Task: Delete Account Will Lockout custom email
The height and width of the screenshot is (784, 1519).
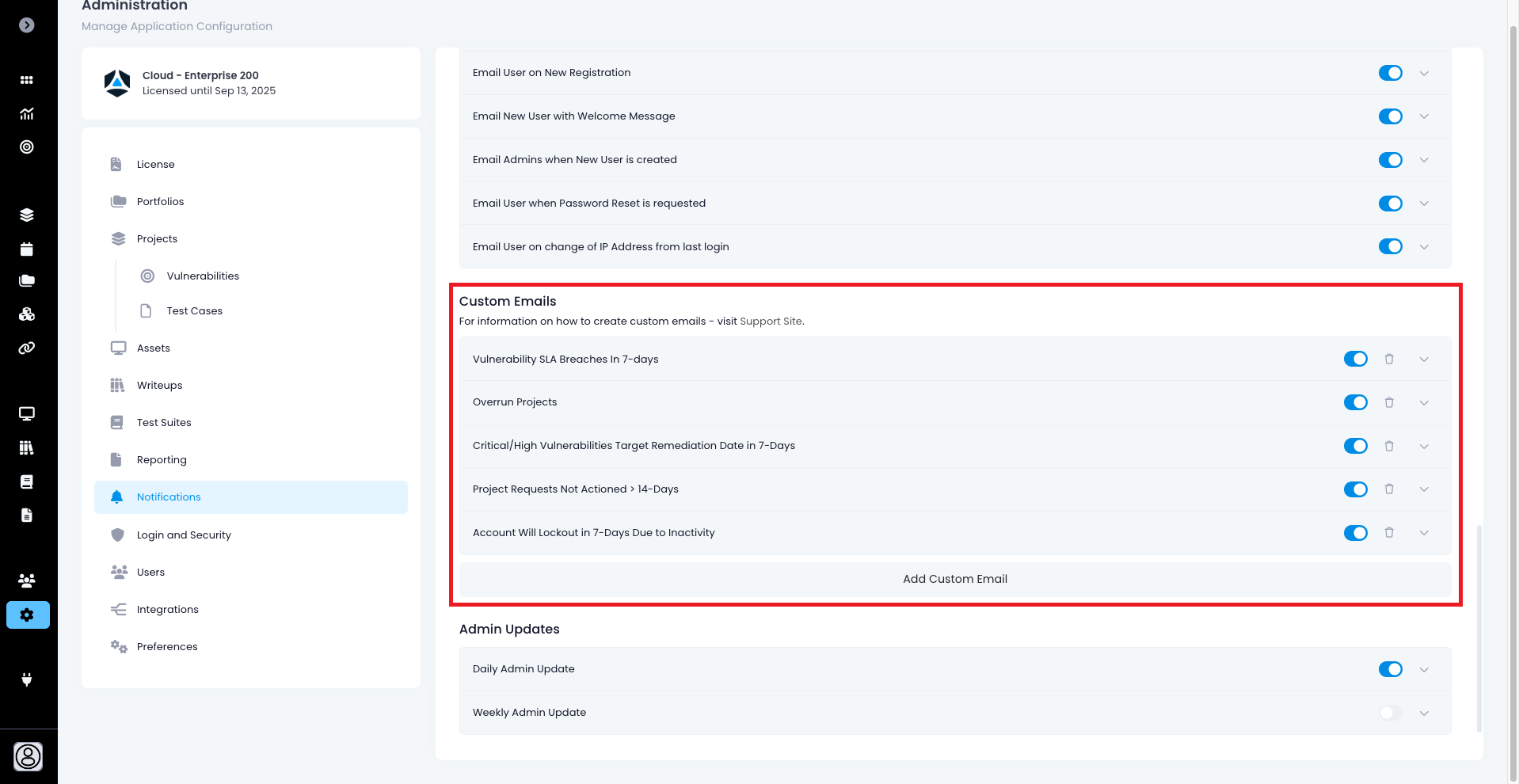Action: (1388, 533)
